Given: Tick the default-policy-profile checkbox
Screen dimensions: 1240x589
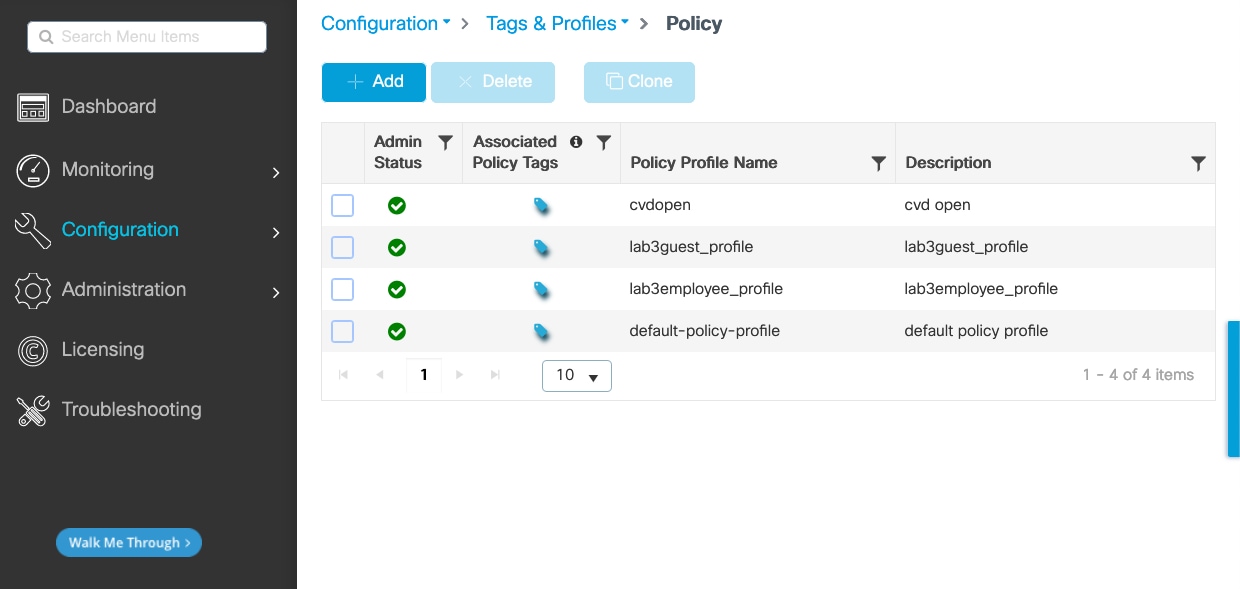Looking at the screenshot, I should click(x=342, y=331).
